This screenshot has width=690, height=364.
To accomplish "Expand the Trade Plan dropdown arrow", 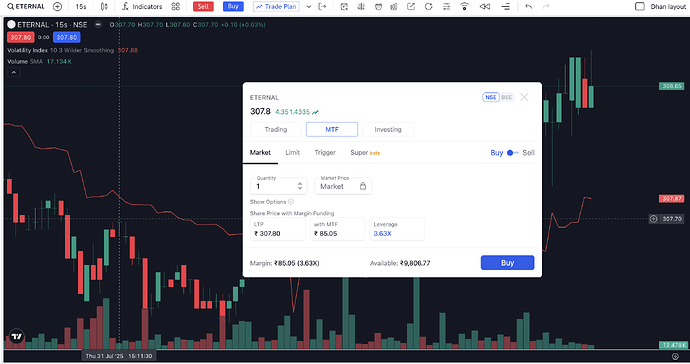I will (x=308, y=7).
